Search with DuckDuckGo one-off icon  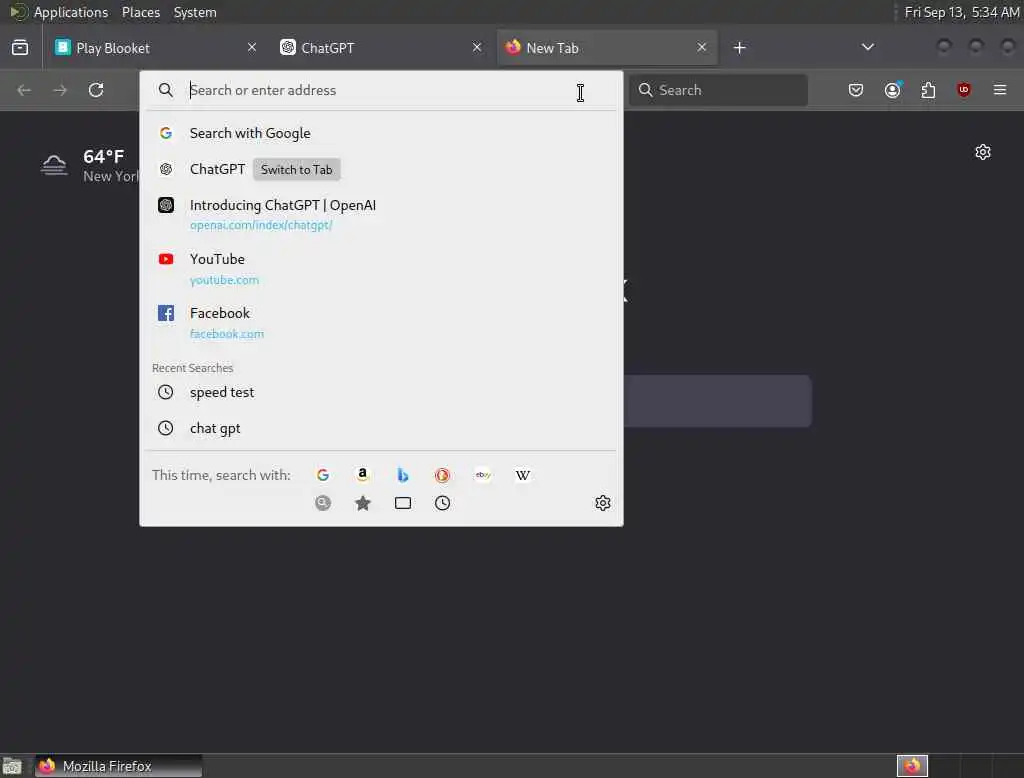click(443, 475)
